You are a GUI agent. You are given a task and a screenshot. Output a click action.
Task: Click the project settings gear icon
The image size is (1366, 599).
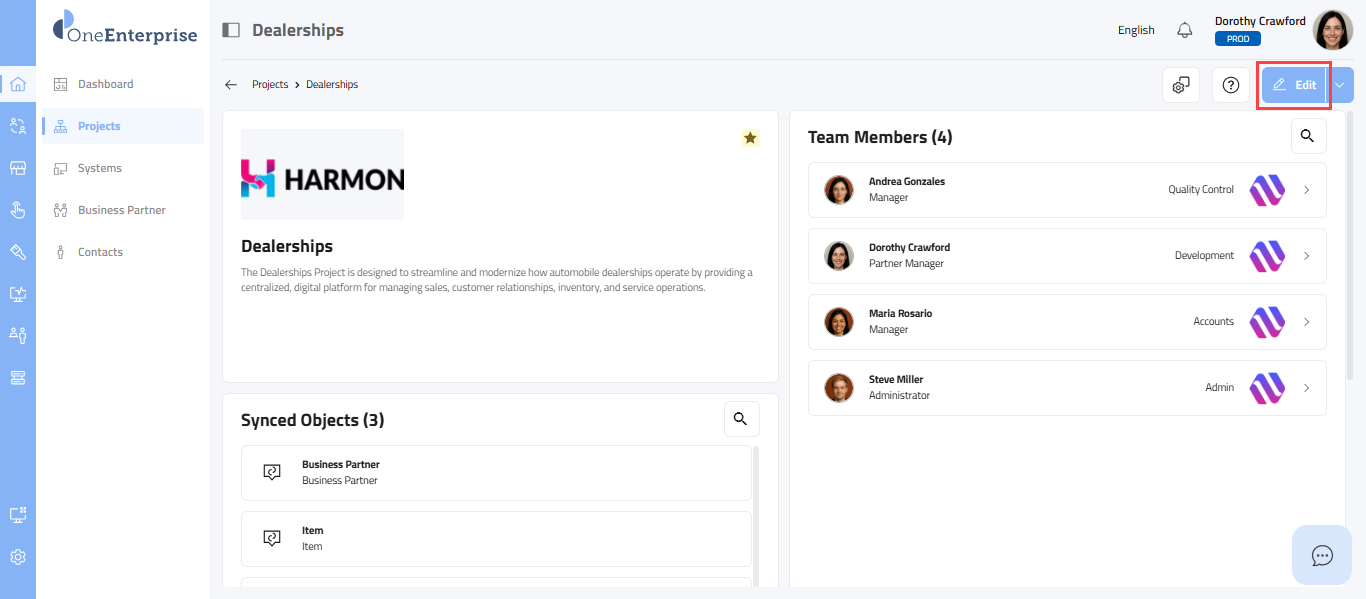click(x=1181, y=85)
